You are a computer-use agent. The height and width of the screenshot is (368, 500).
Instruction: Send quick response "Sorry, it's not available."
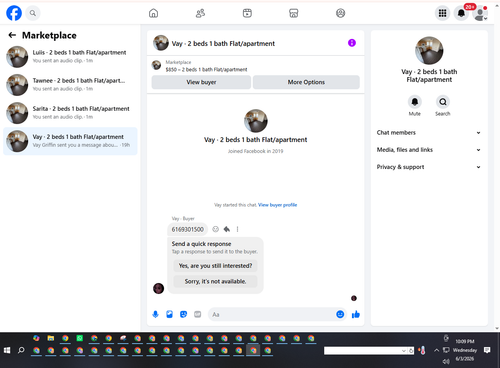(215, 281)
